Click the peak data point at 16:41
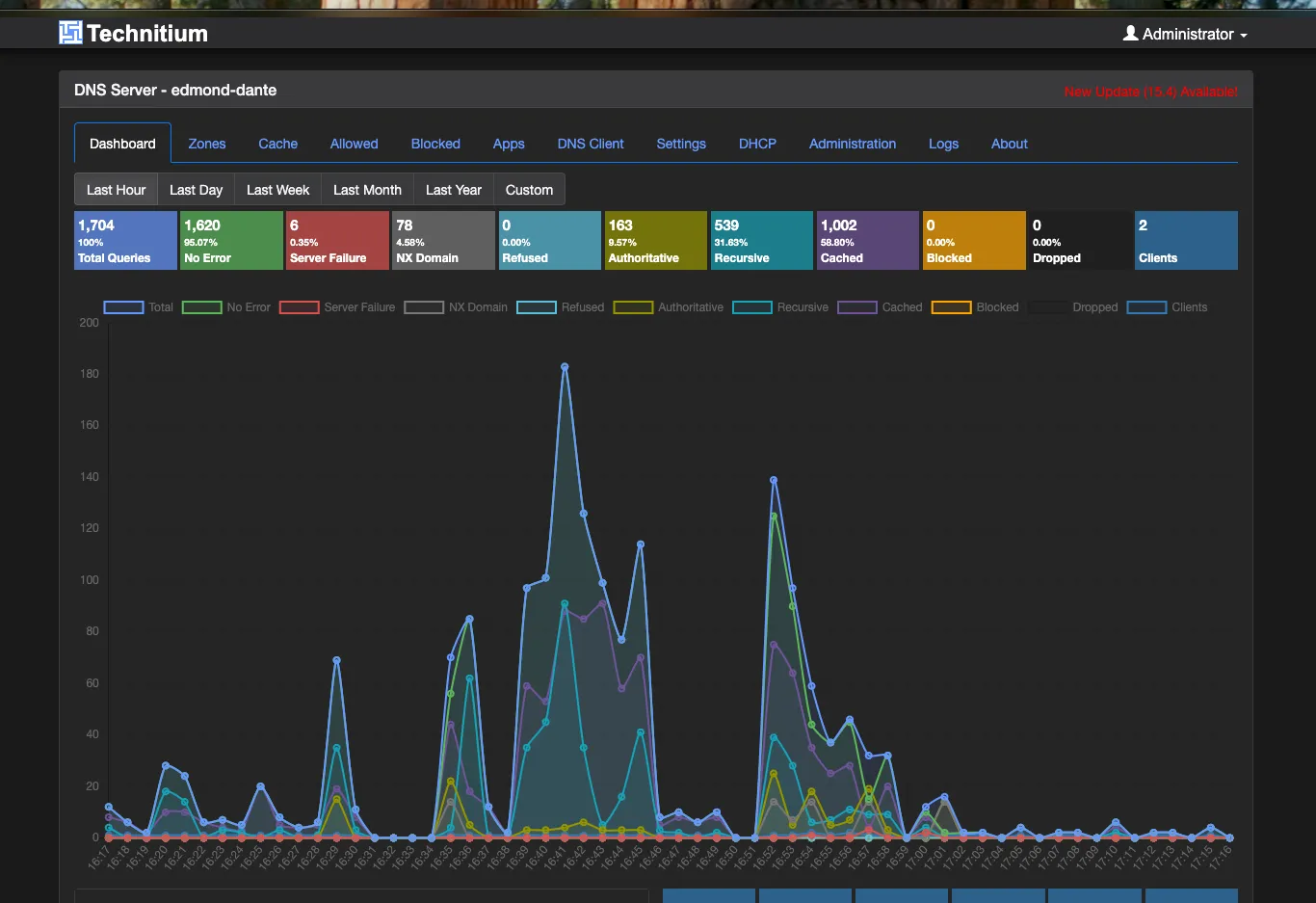This screenshot has height=903, width=1316. coord(565,367)
